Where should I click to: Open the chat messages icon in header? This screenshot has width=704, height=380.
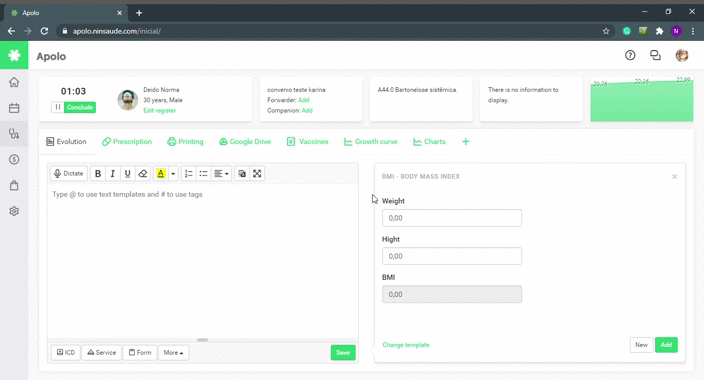[x=656, y=55]
